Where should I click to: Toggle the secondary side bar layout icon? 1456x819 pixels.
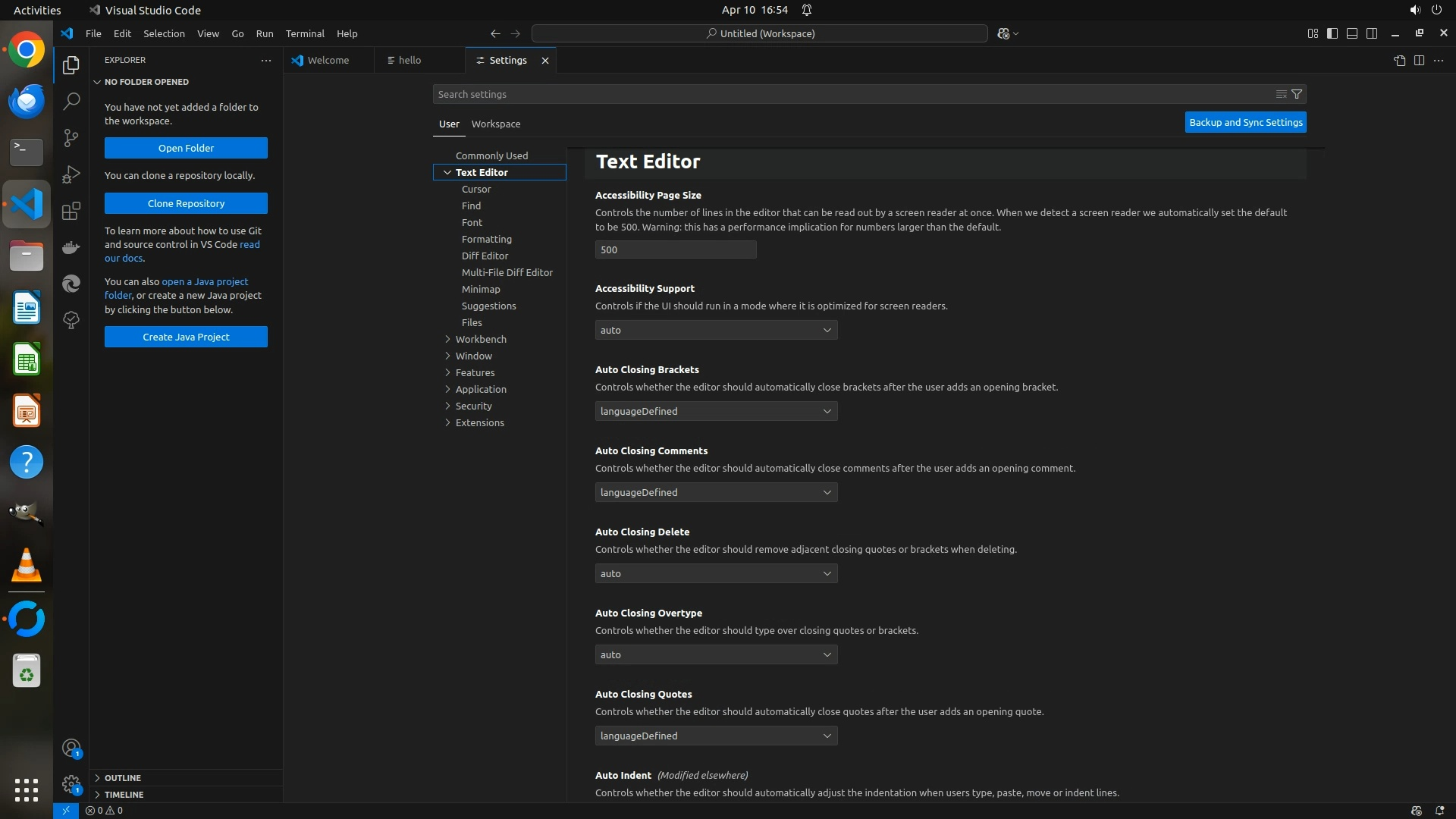pos(1372,33)
